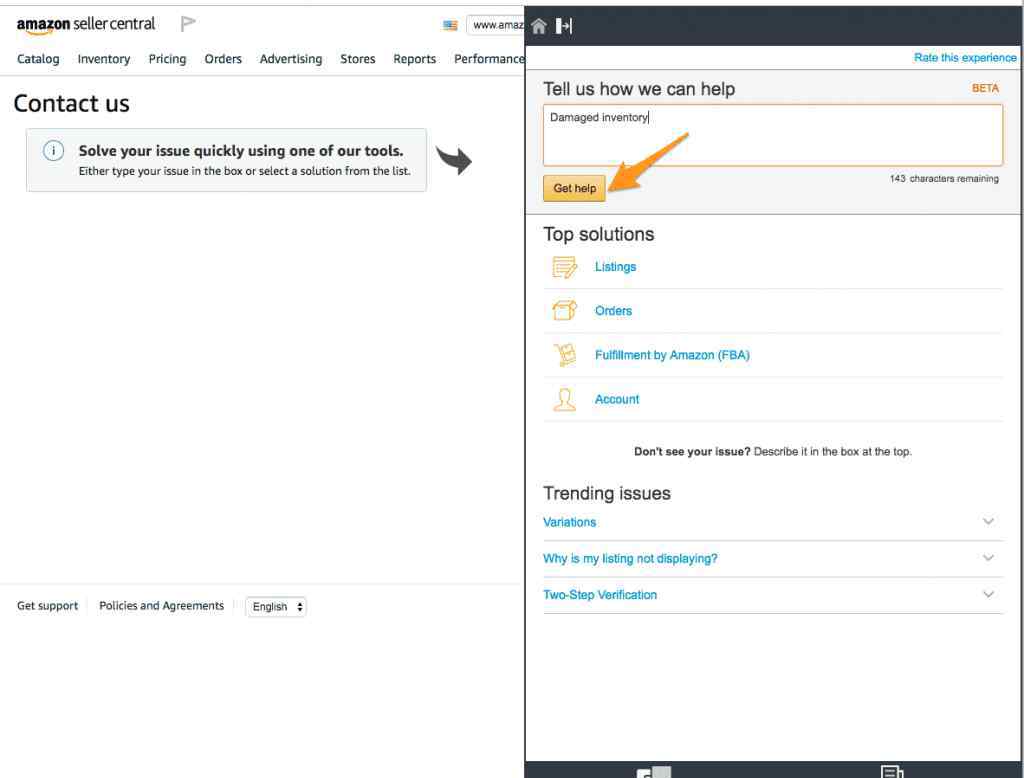Click the Orders box icon

coord(564,310)
